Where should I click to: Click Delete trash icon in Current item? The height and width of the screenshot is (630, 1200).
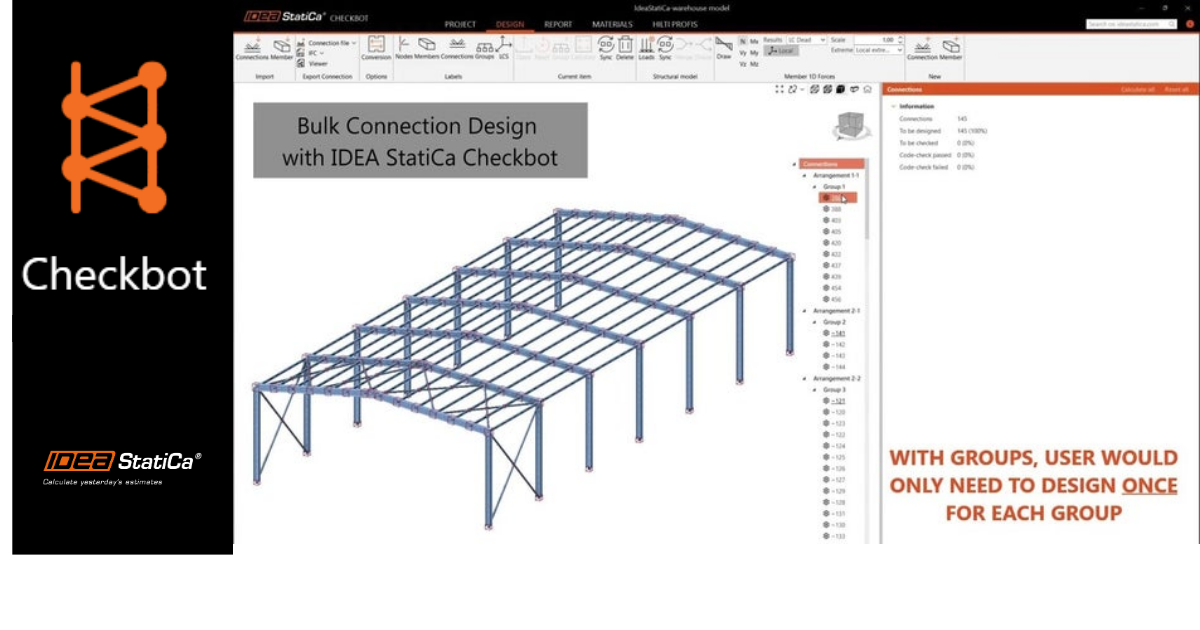coord(625,44)
